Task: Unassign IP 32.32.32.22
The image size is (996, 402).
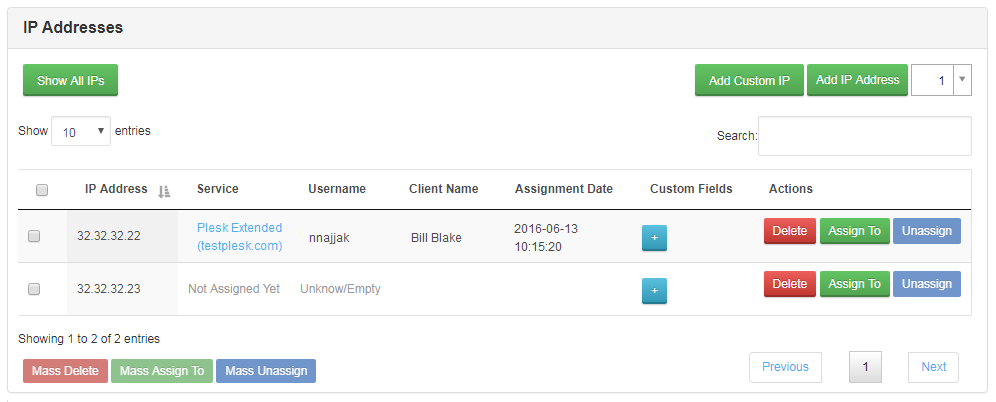Action: click(927, 231)
